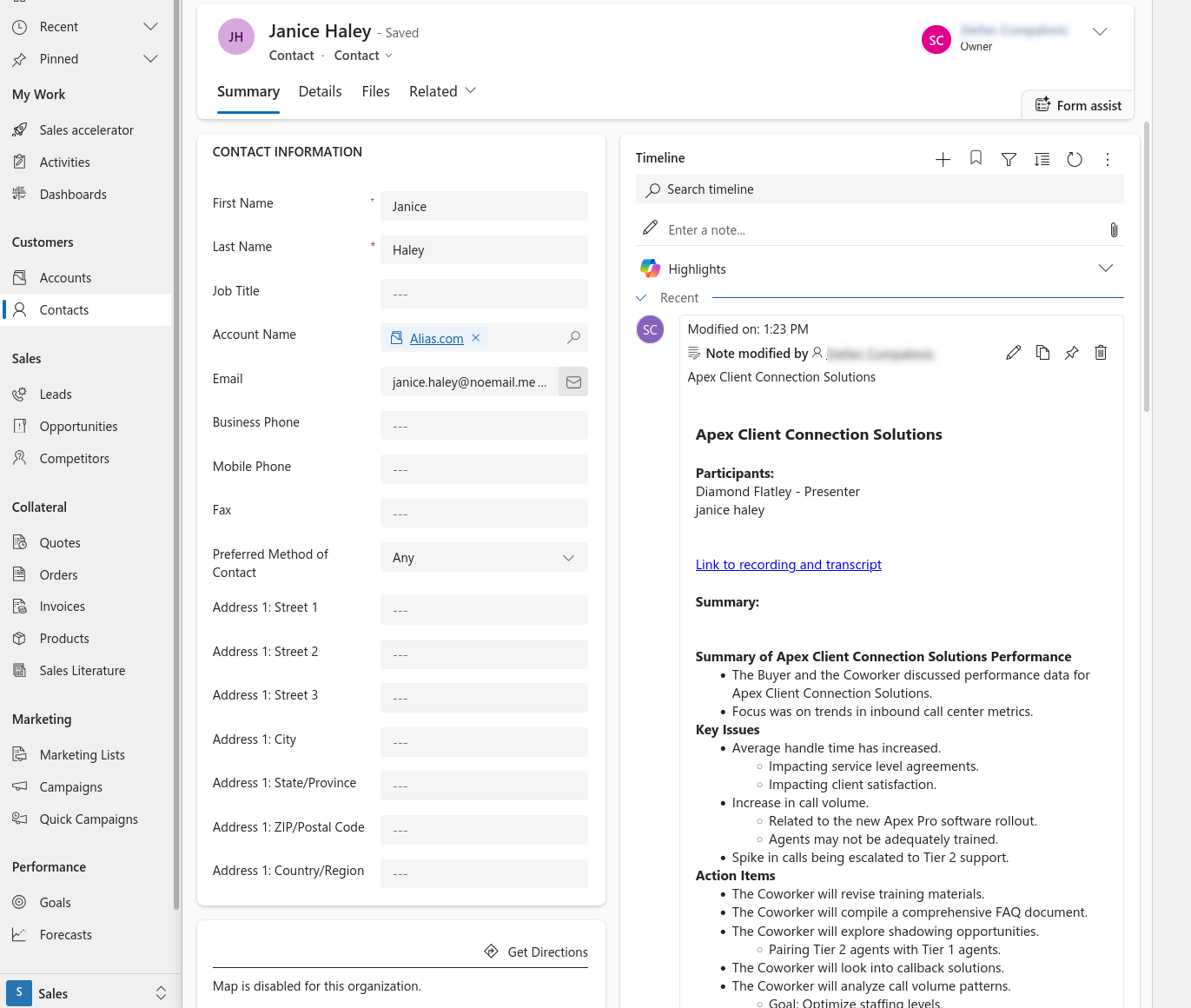This screenshot has width=1191, height=1008.
Task: Remove Alias.com from Account Name
Action: (476, 338)
